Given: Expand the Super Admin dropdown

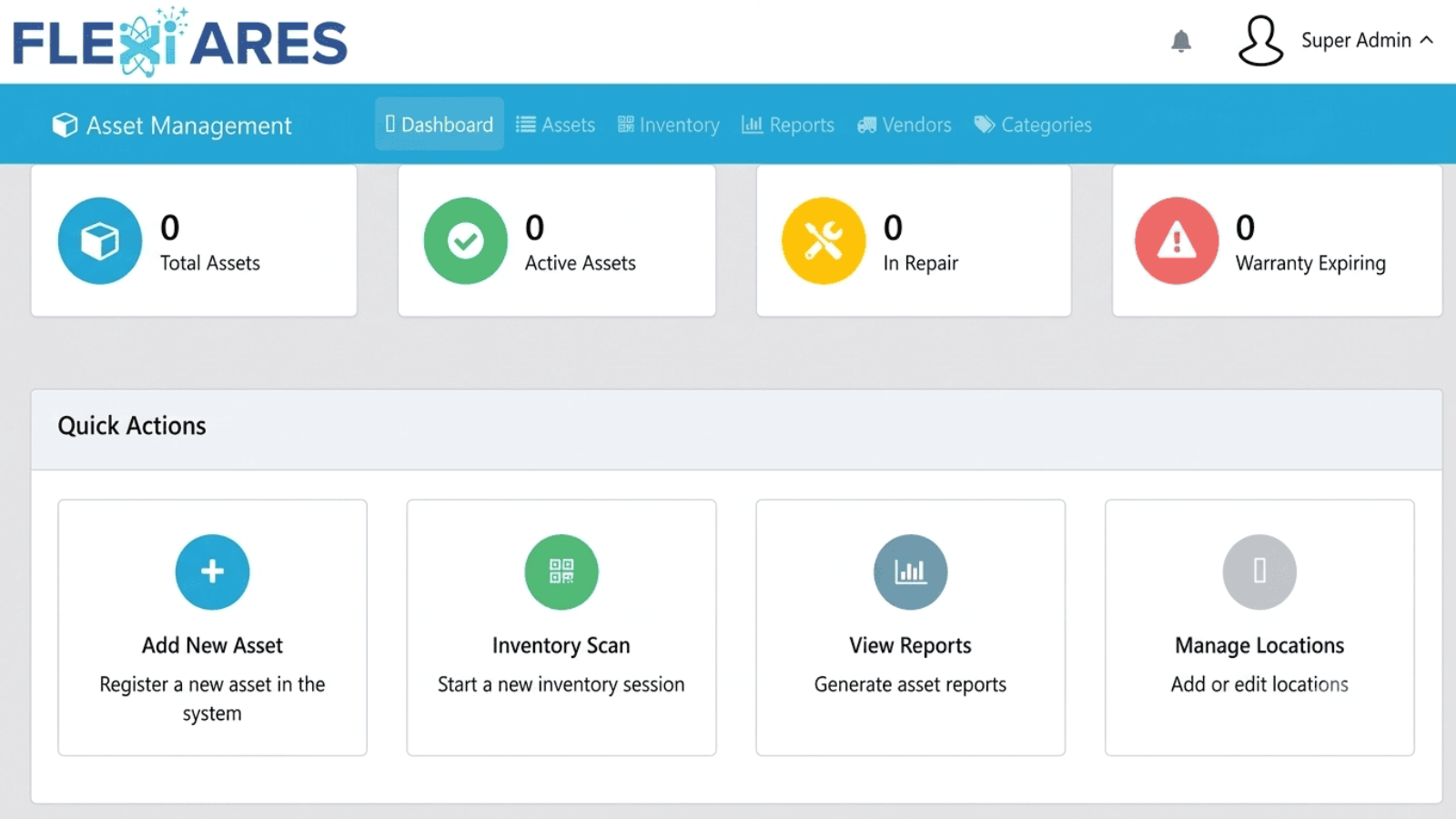Looking at the screenshot, I should (1367, 40).
